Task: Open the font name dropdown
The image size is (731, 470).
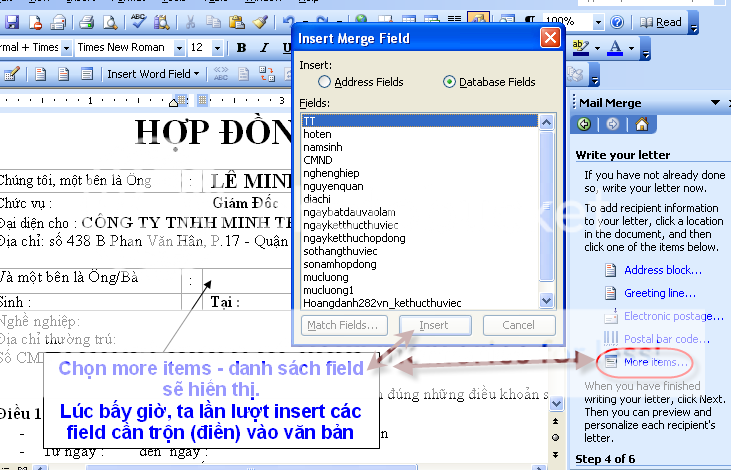Action: 179,48
